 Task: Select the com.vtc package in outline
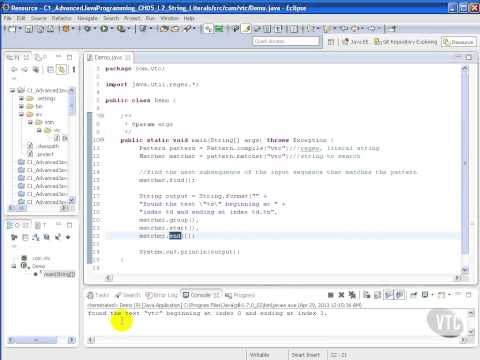(x=36, y=258)
